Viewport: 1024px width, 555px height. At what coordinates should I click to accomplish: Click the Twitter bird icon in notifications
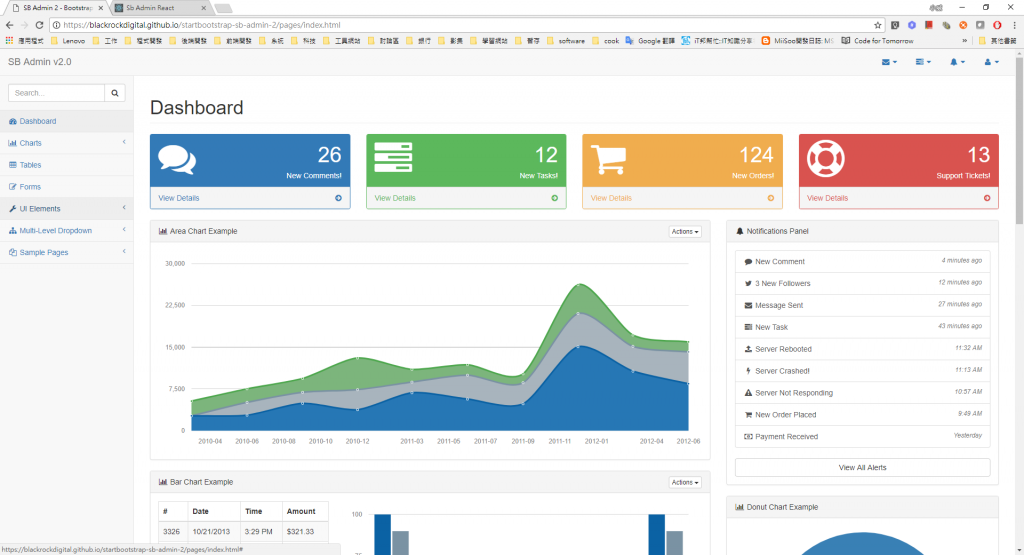click(748, 283)
